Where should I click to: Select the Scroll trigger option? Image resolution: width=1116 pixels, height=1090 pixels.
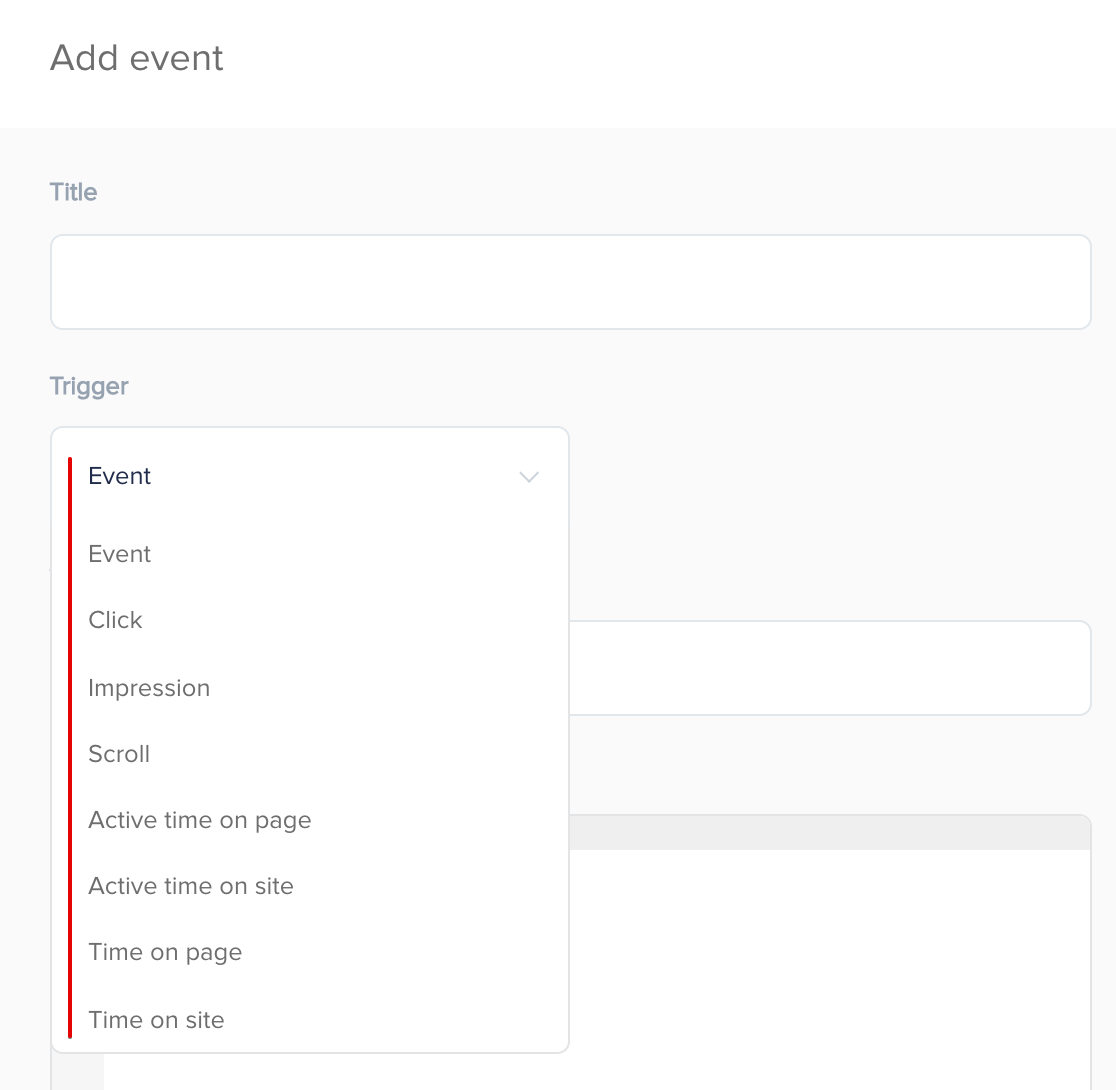(119, 754)
